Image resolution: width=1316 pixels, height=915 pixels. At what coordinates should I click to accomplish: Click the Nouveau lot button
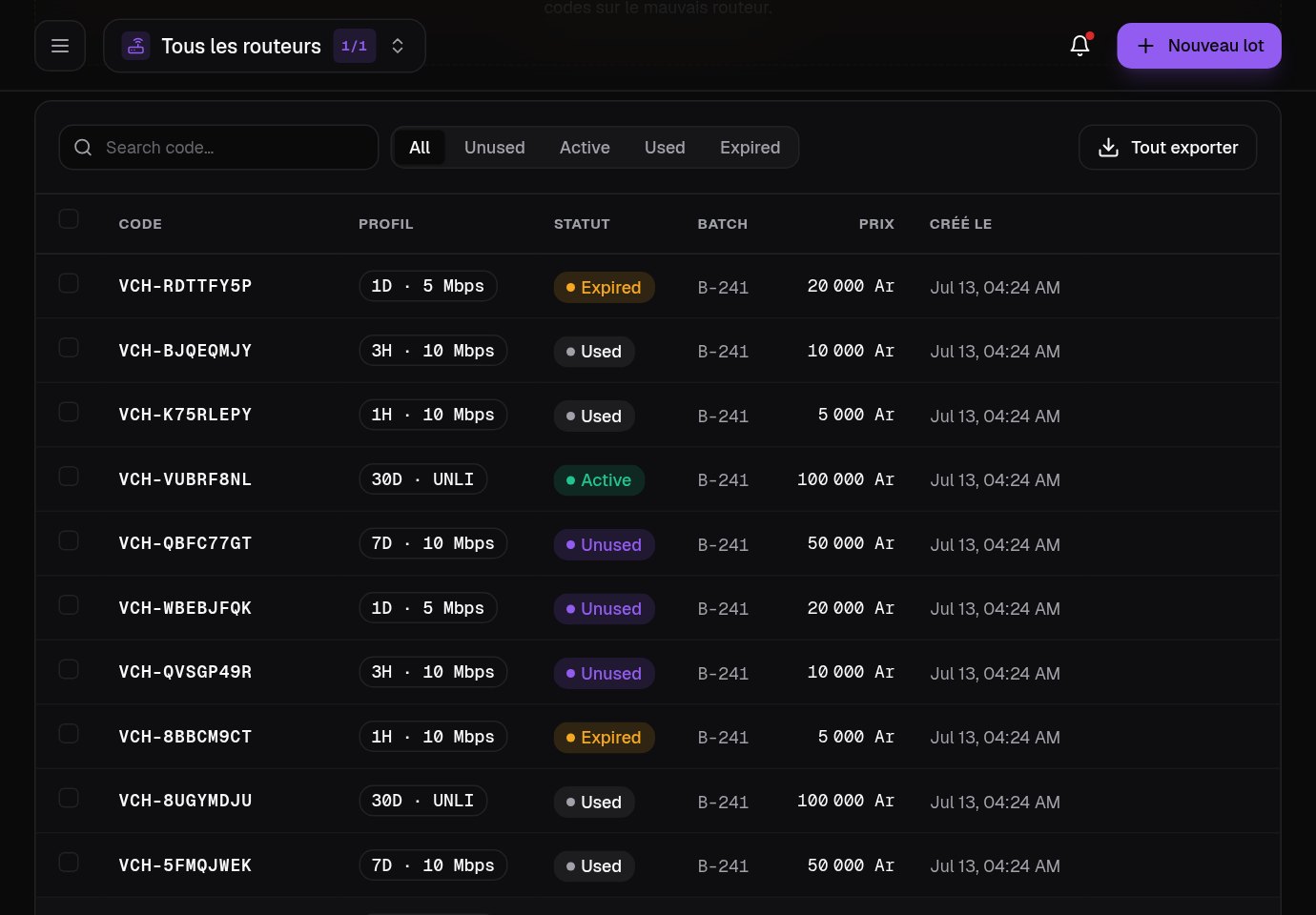[1199, 46]
